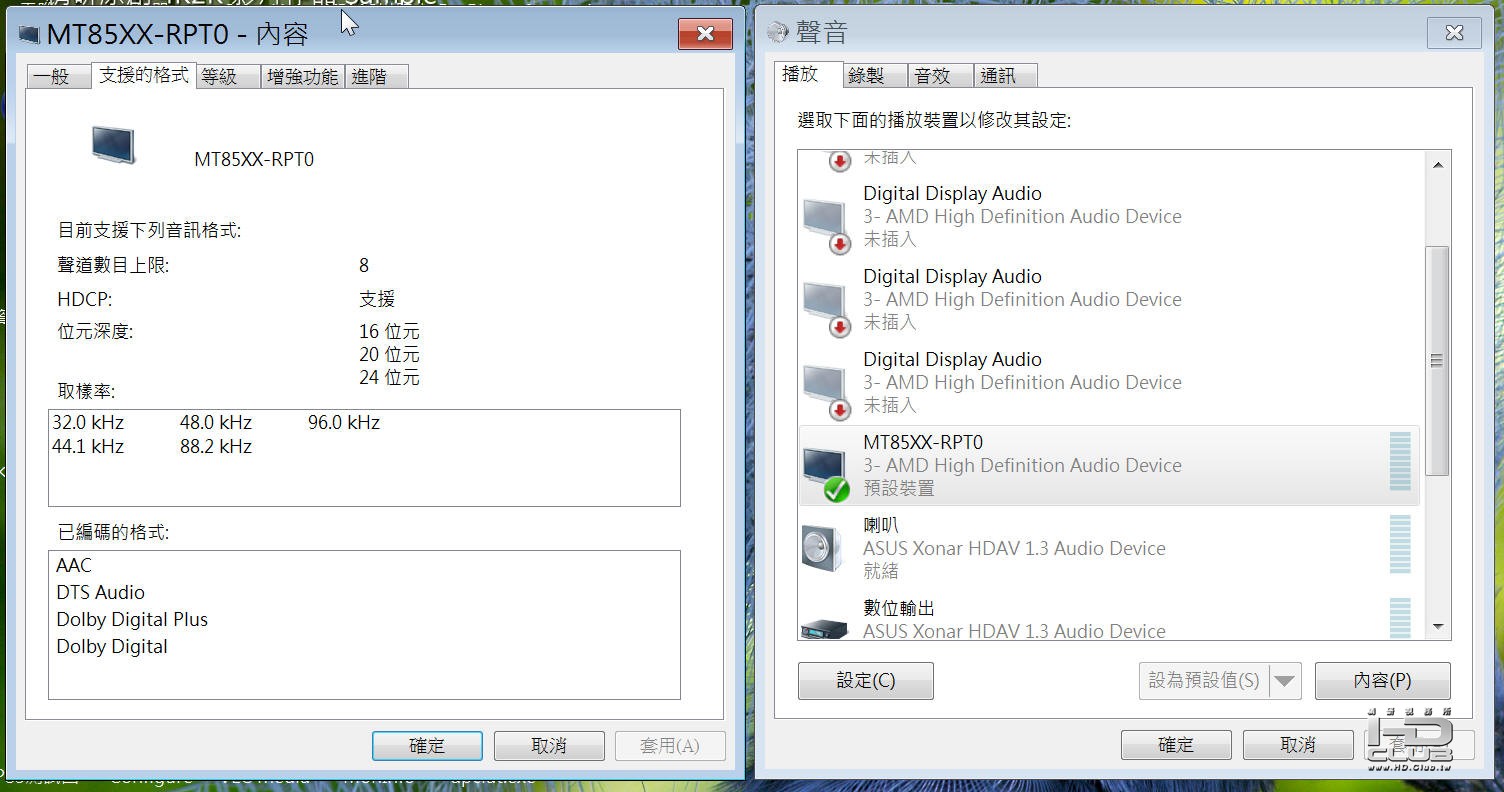Click the 設為預設值(S) button
The image size is (1504, 792).
[x=1204, y=681]
